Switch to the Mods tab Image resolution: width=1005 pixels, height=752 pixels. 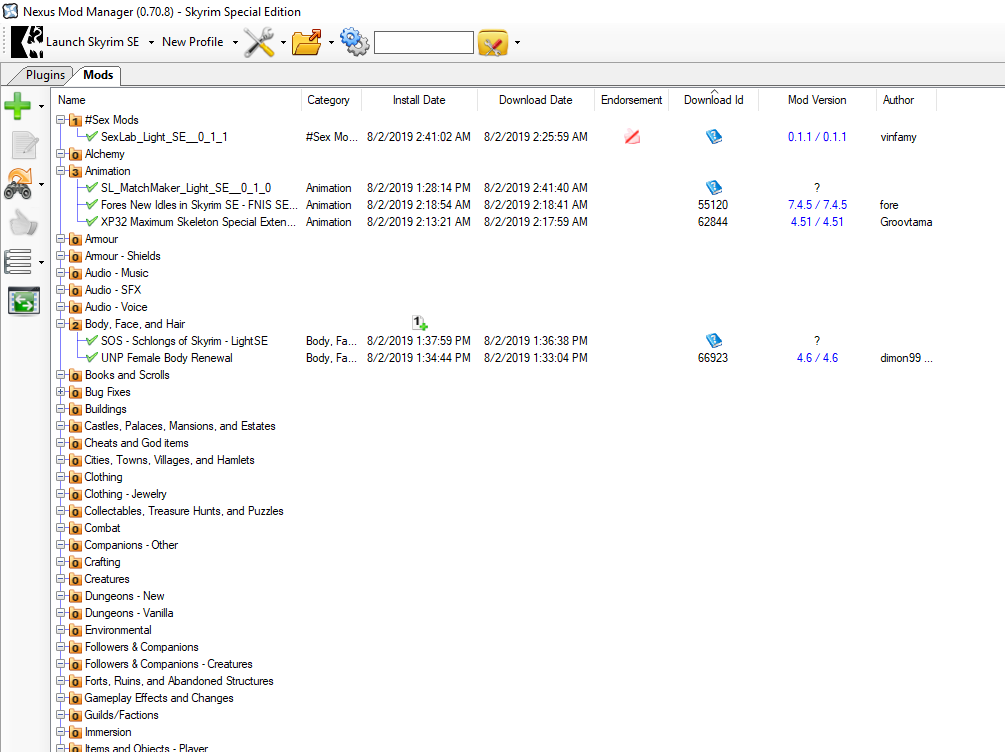coord(98,75)
